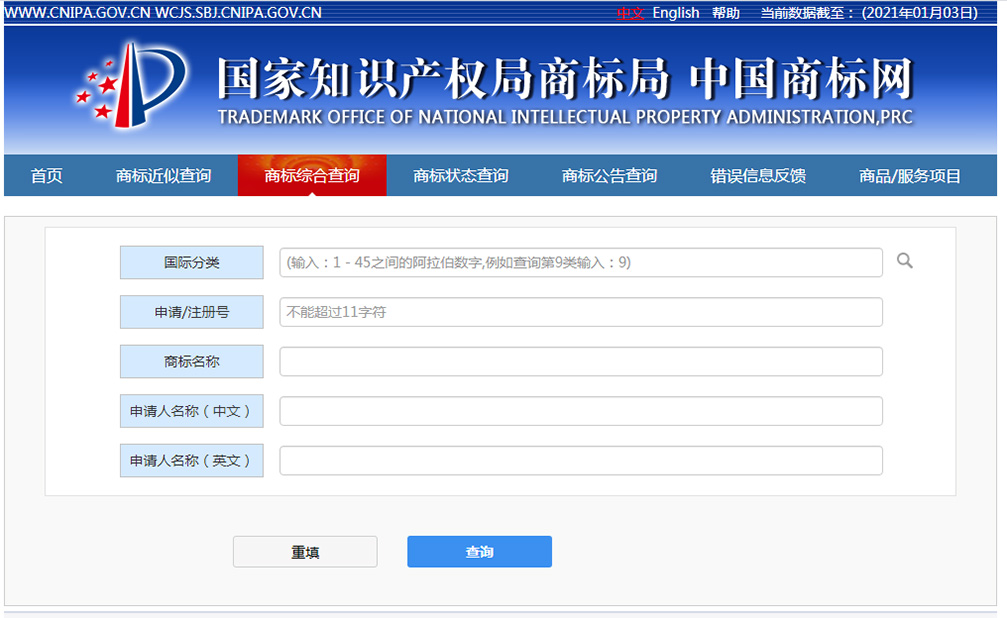Switch to 首页 navigation tab
This screenshot has width=1007, height=618.
click(44, 175)
